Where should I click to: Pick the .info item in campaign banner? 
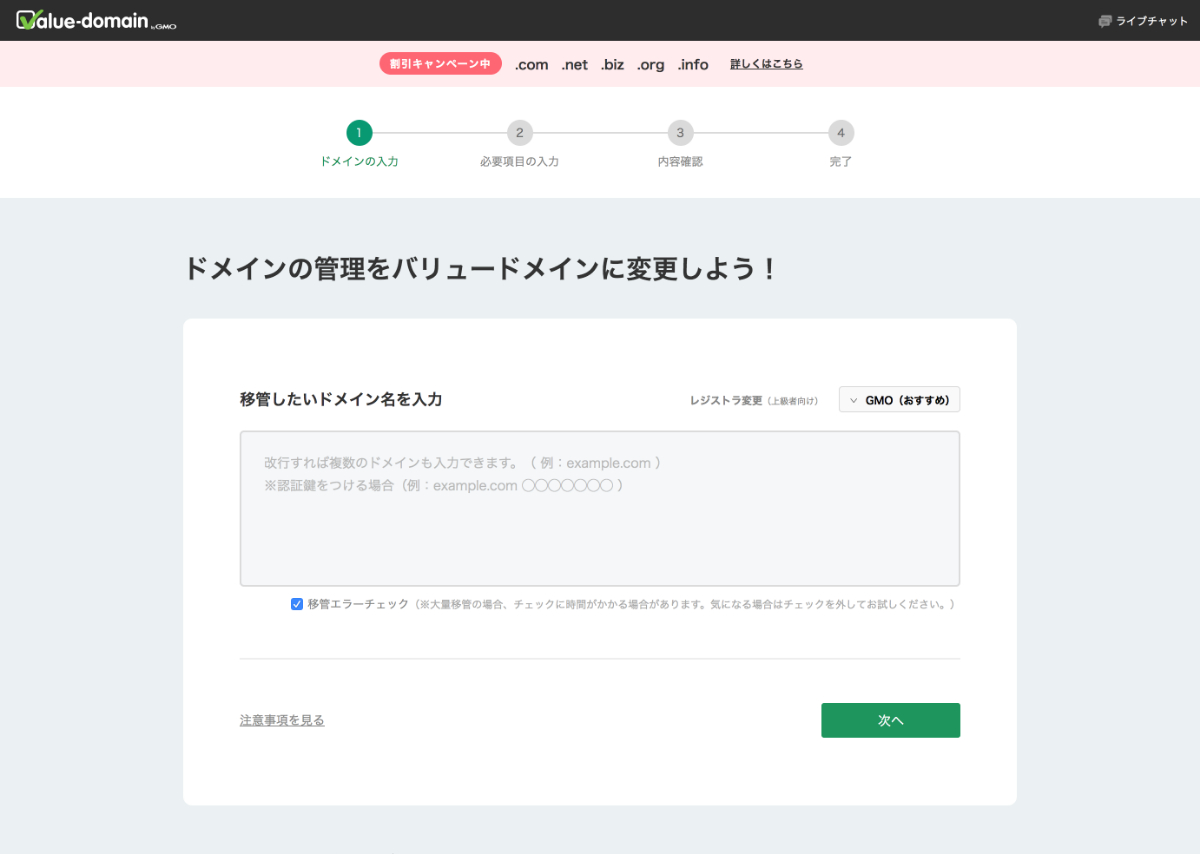pos(692,65)
